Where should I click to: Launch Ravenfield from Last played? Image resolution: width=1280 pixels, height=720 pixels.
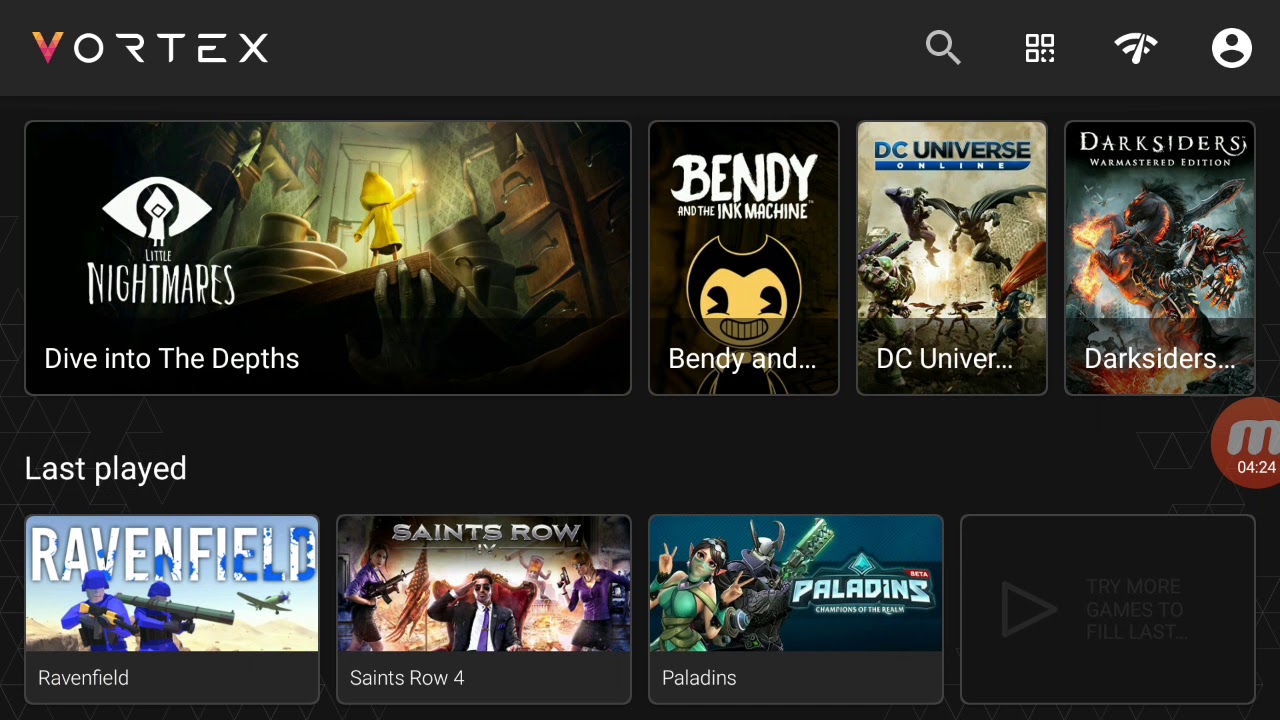tap(172, 609)
